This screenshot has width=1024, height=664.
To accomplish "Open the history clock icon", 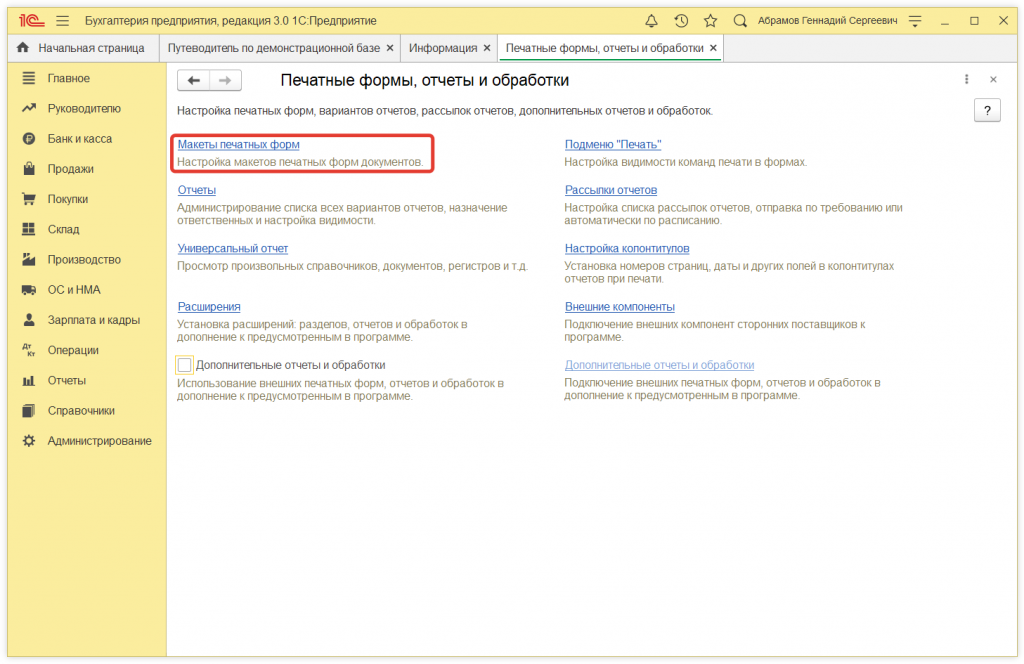I will (x=681, y=21).
